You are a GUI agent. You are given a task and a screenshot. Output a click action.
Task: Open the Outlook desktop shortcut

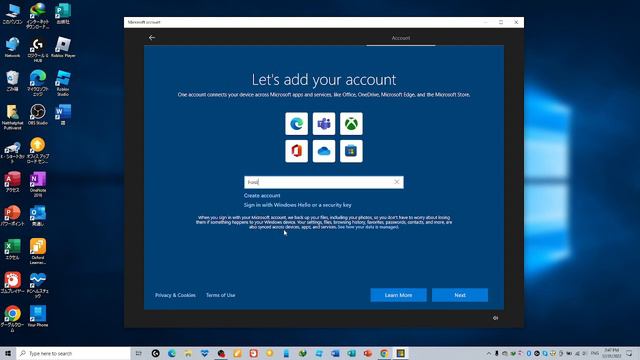(x=38, y=216)
